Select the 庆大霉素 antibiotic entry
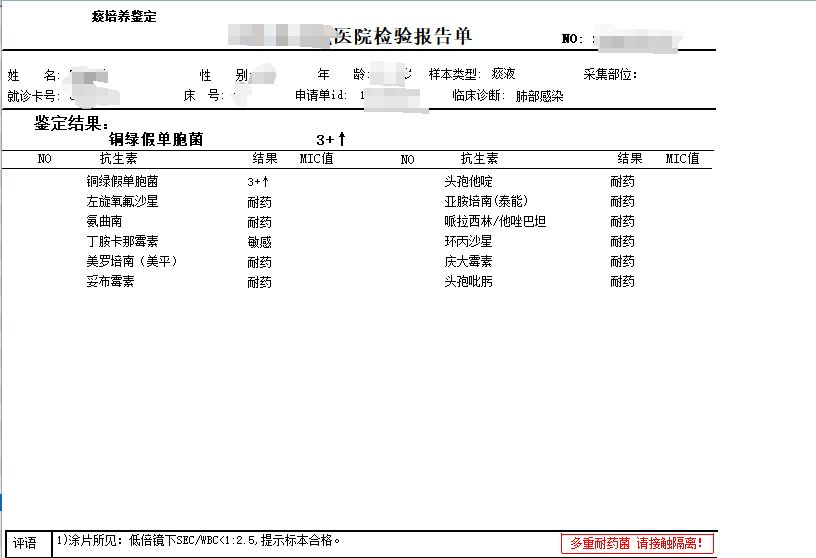This screenshot has height=558, width=816. pyautogui.click(x=468, y=262)
